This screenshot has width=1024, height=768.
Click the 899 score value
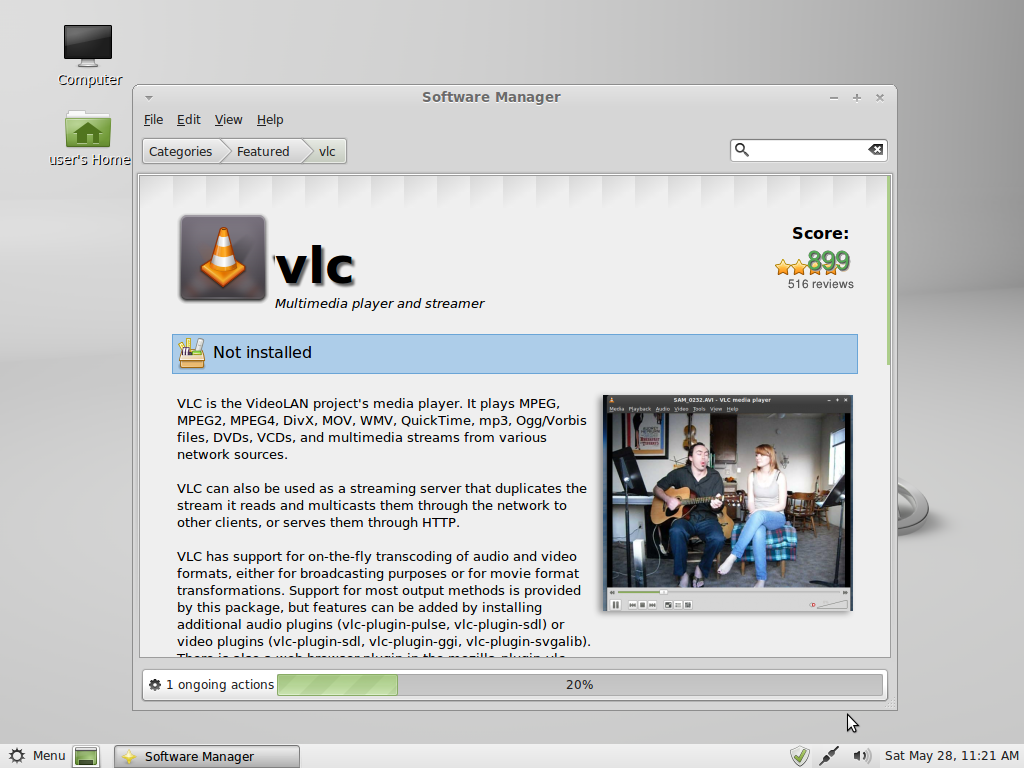tap(828, 262)
